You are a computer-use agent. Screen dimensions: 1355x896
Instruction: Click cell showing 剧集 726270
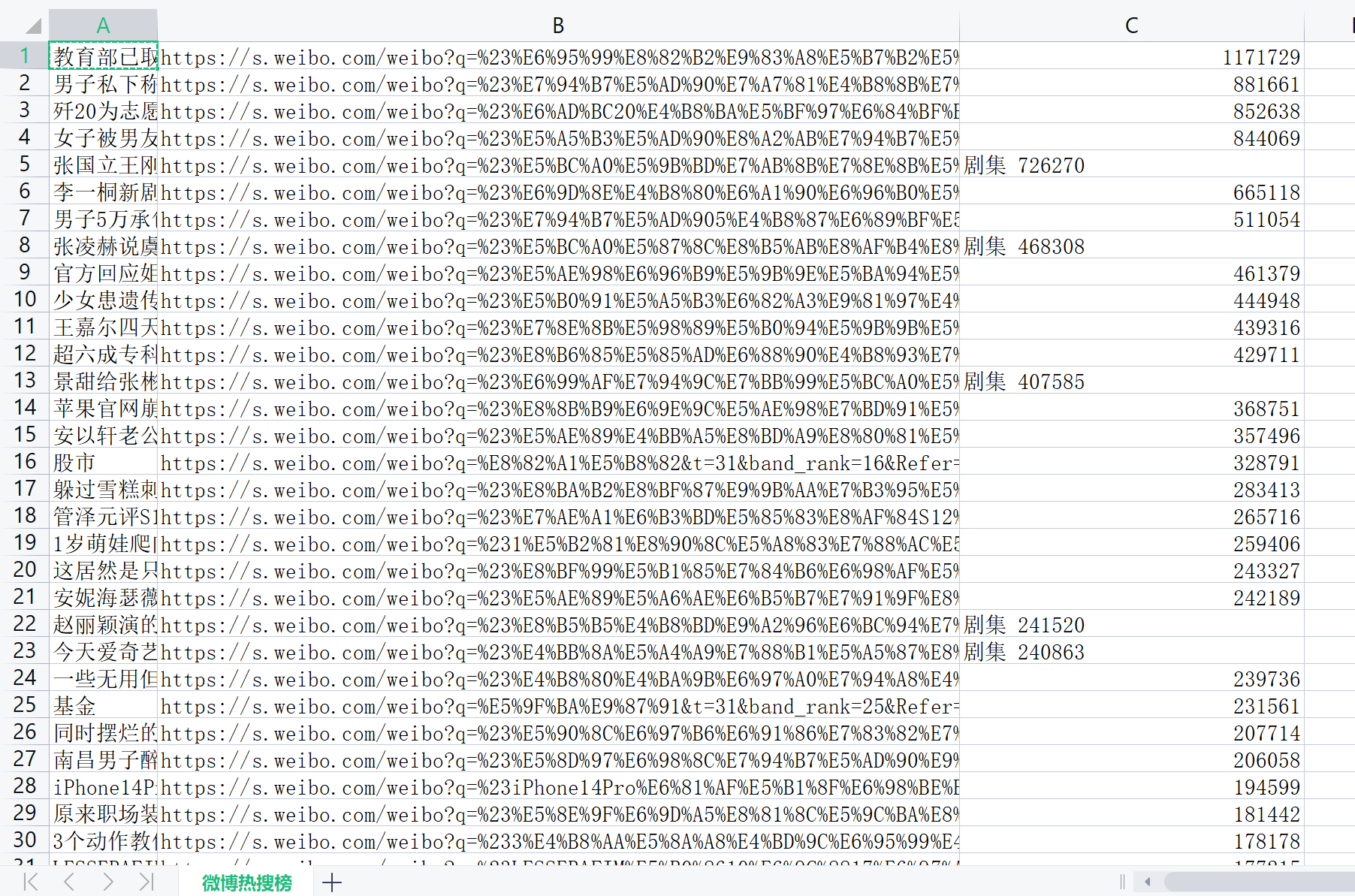click(1131, 164)
